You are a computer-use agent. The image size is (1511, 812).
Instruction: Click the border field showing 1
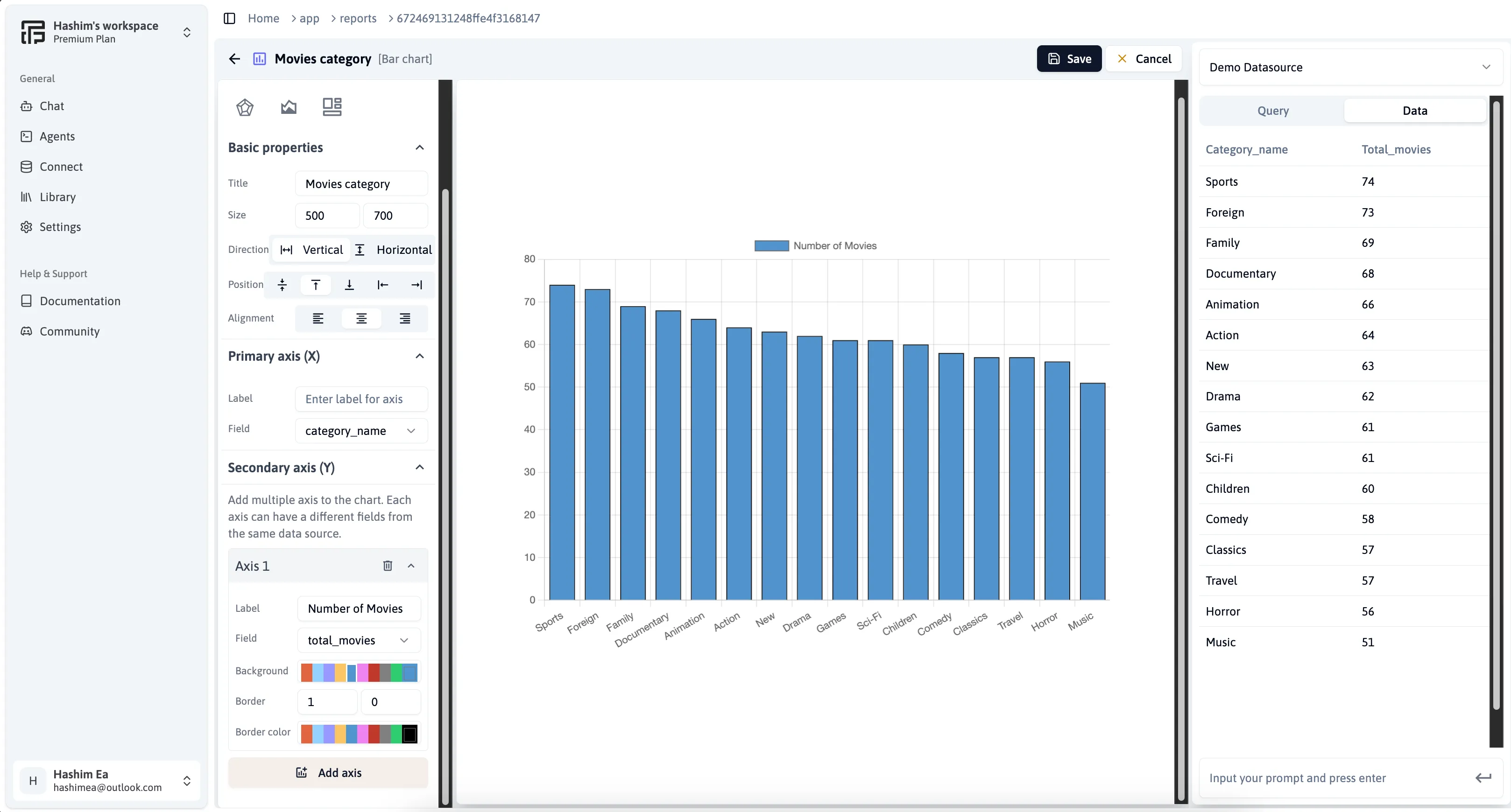point(327,702)
